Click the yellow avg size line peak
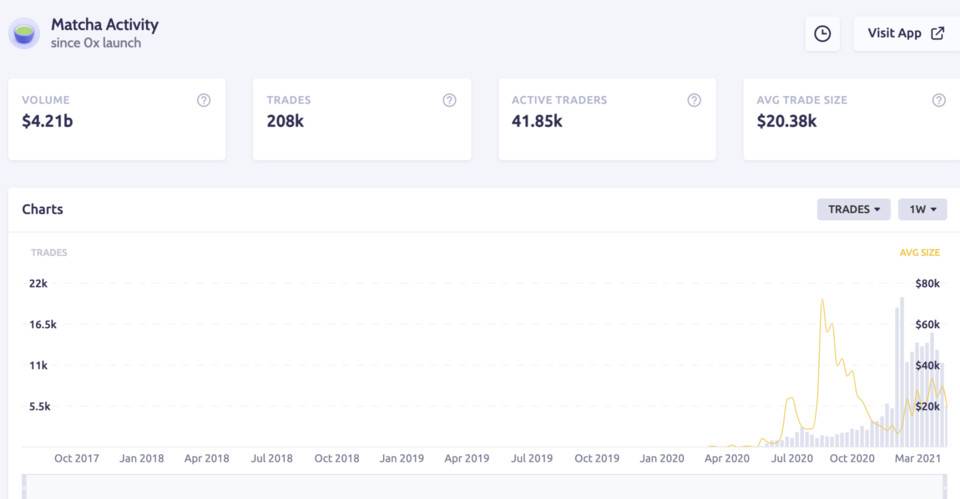 coord(822,300)
